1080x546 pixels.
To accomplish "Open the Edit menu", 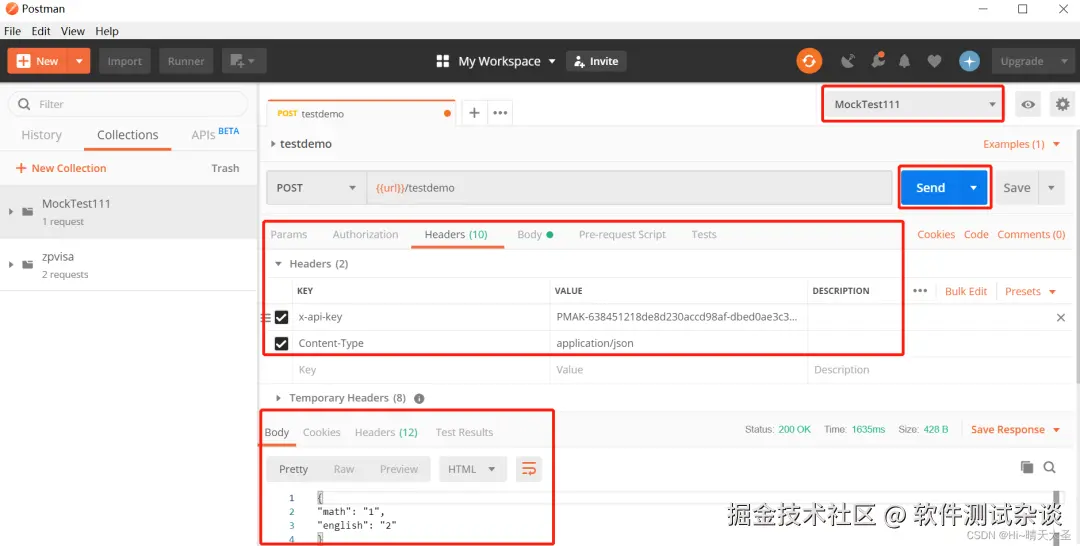I will pyautogui.click(x=41, y=31).
